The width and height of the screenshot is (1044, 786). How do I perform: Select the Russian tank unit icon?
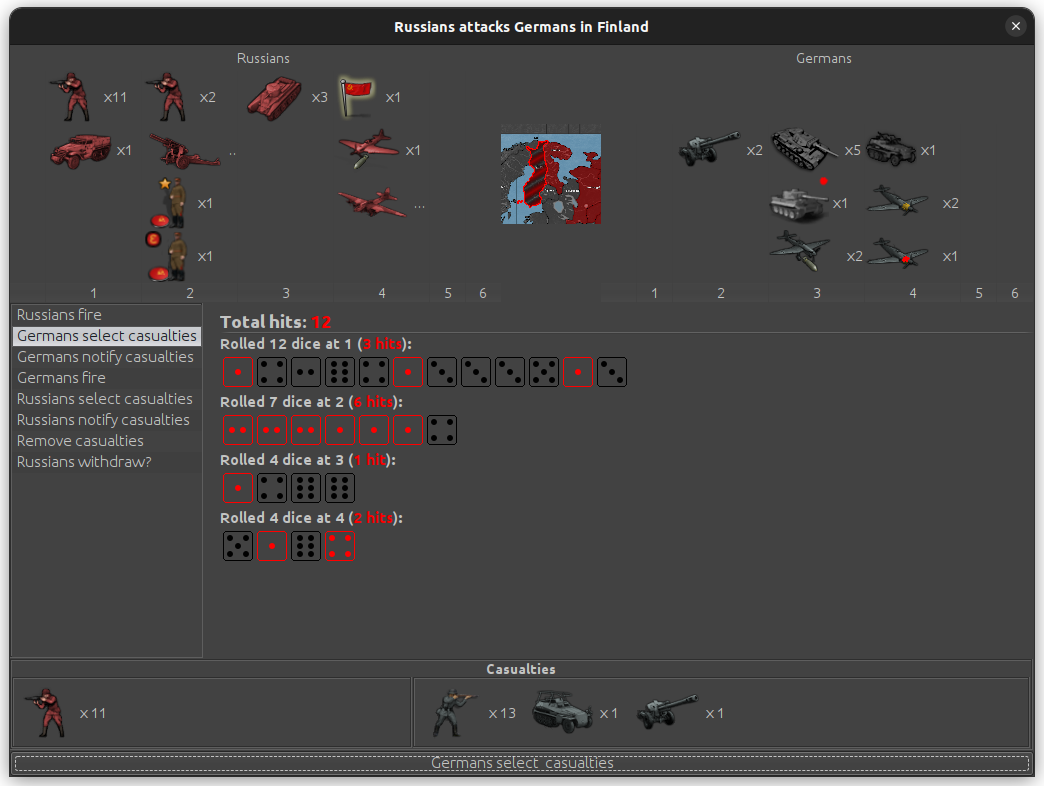pyautogui.click(x=274, y=97)
